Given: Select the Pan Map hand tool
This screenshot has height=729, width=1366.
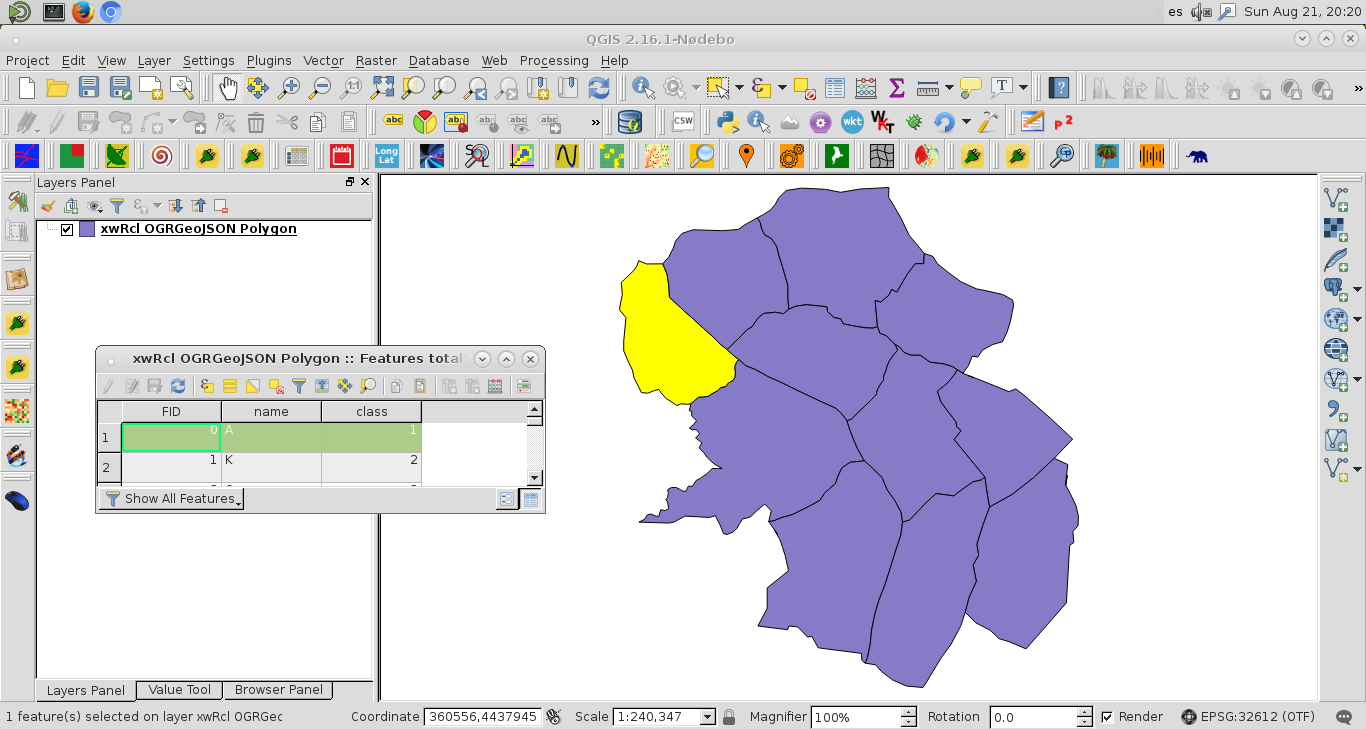Looking at the screenshot, I should [x=228, y=88].
